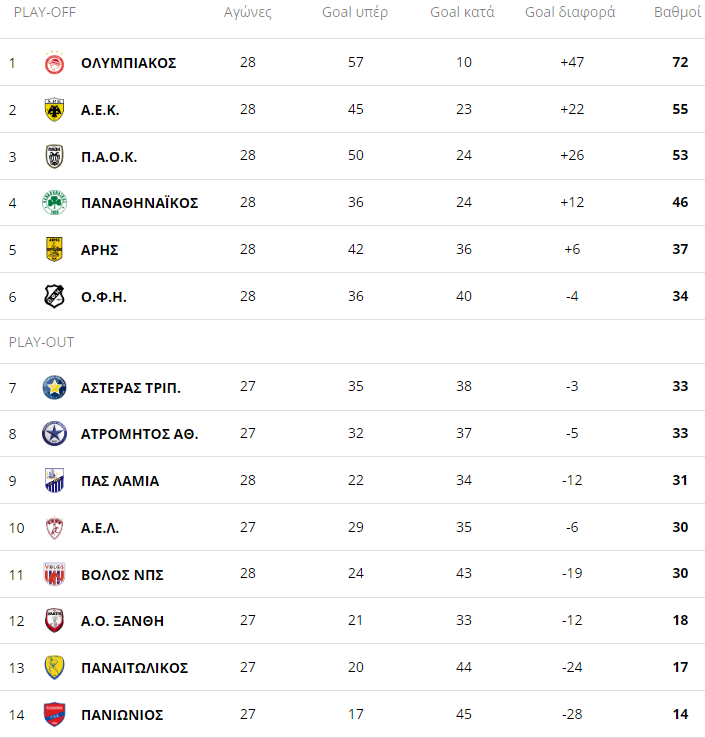Screen dimensions: 705x738
Task: Click the PAS Lamia team logo
Action: (x=54, y=481)
